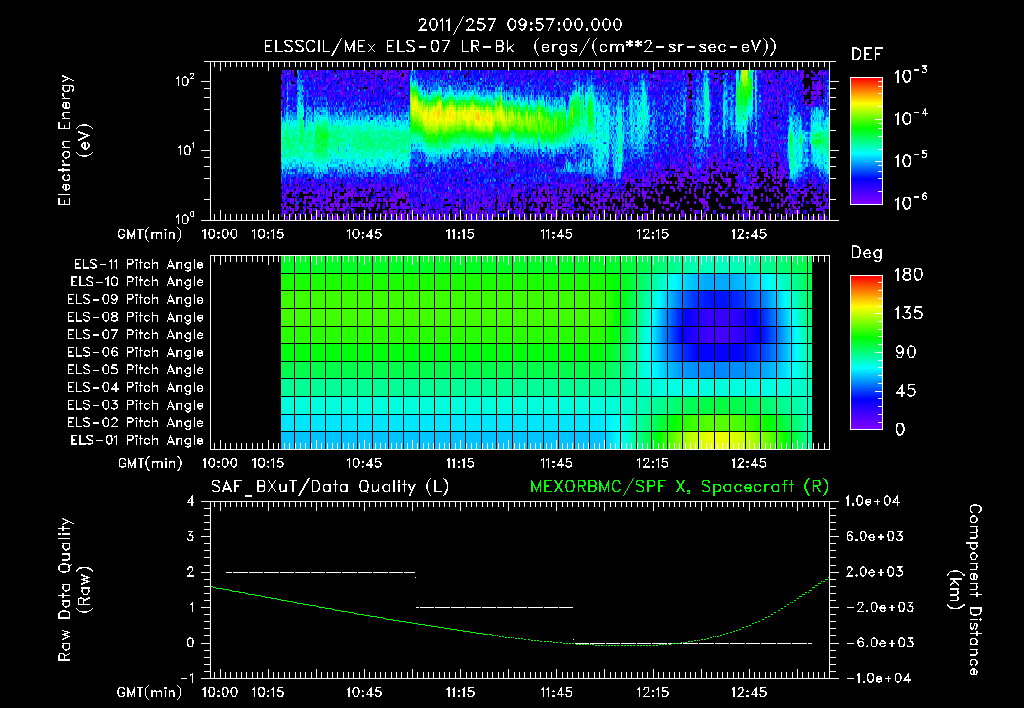Click the 10^-4 tick on the DEF colorbar

click(910, 118)
